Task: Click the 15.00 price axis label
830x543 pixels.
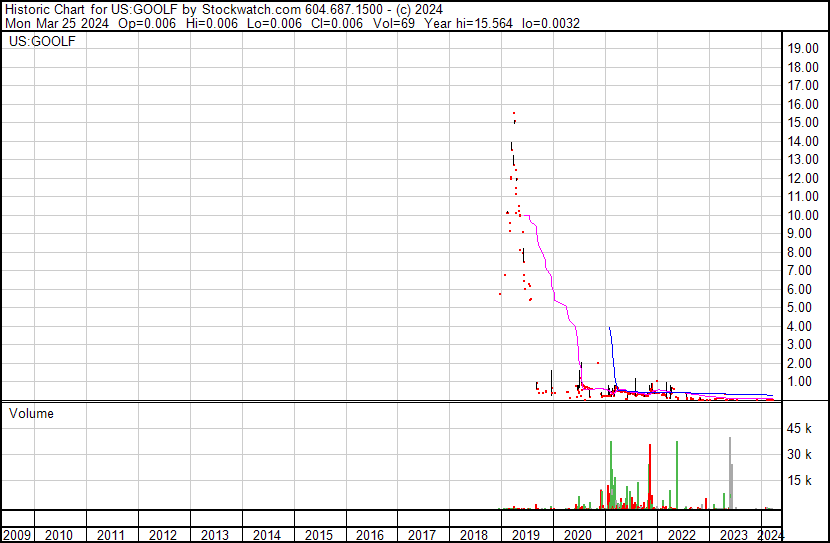Action: (x=803, y=122)
